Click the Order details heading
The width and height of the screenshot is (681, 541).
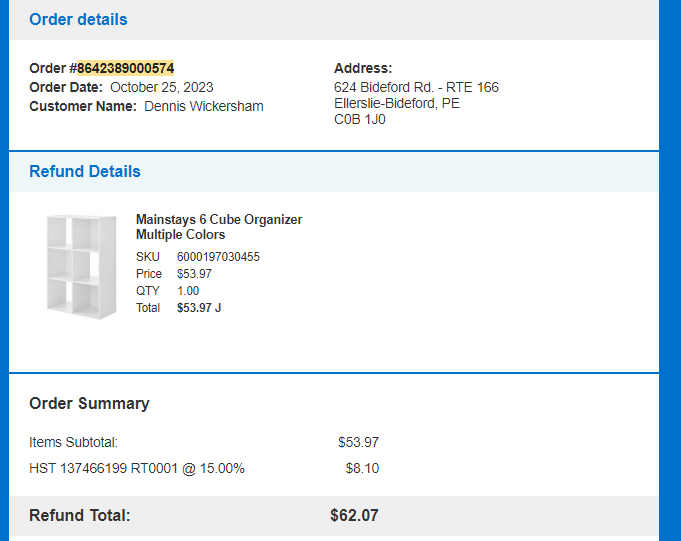click(78, 20)
